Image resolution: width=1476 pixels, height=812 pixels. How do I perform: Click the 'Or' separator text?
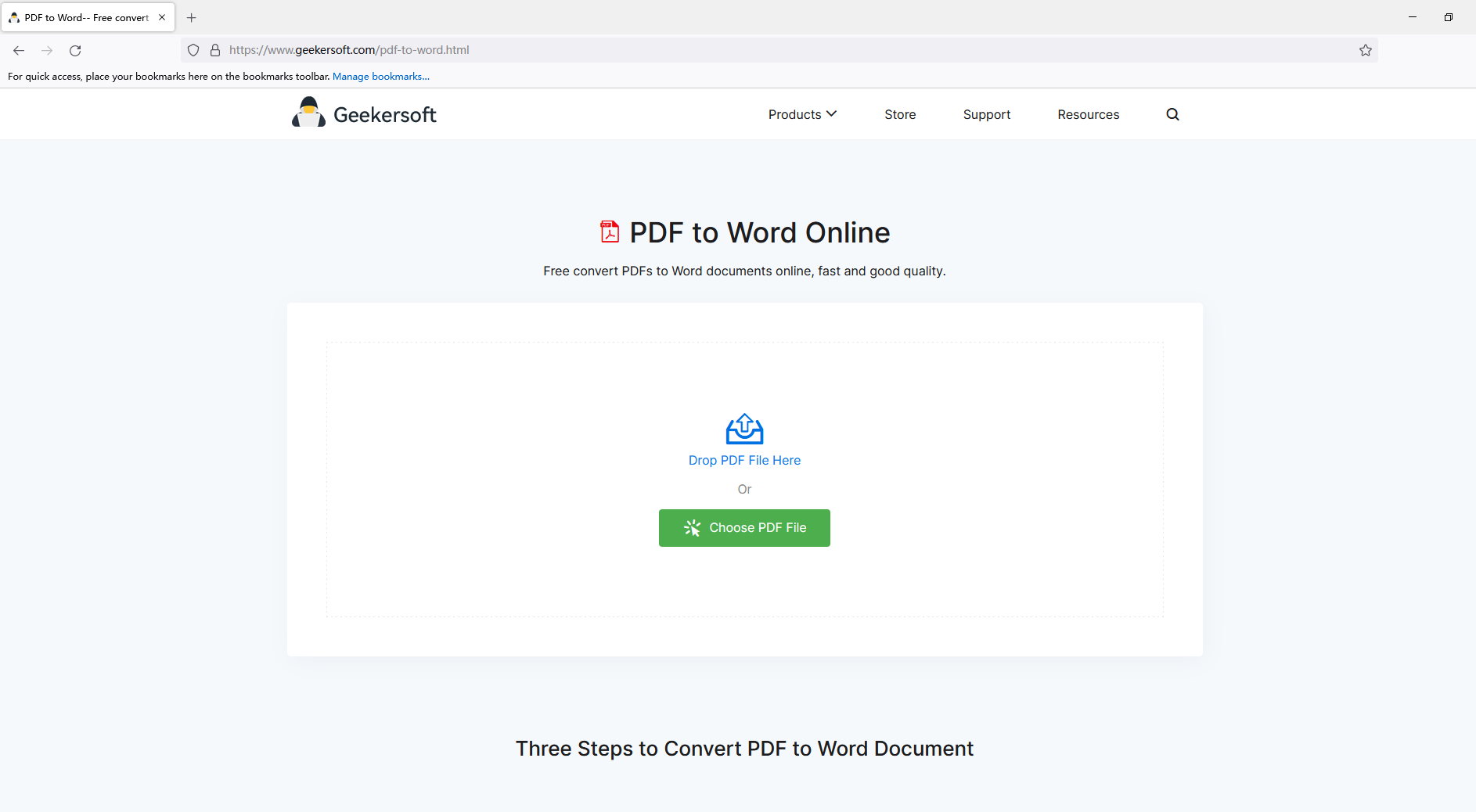coord(744,489)
